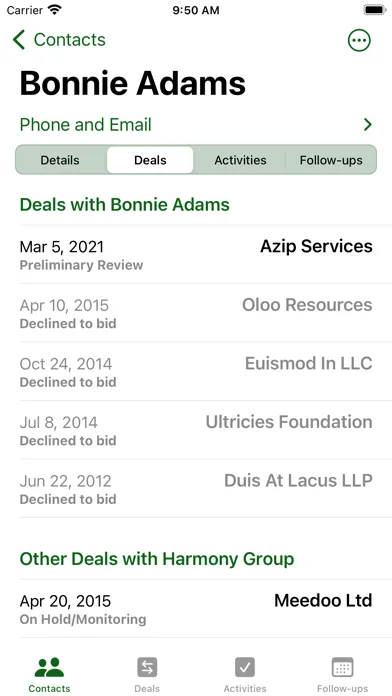The image size is (392, 696).
Task: Switch to the Activities segment
Action: pos(240,160)
